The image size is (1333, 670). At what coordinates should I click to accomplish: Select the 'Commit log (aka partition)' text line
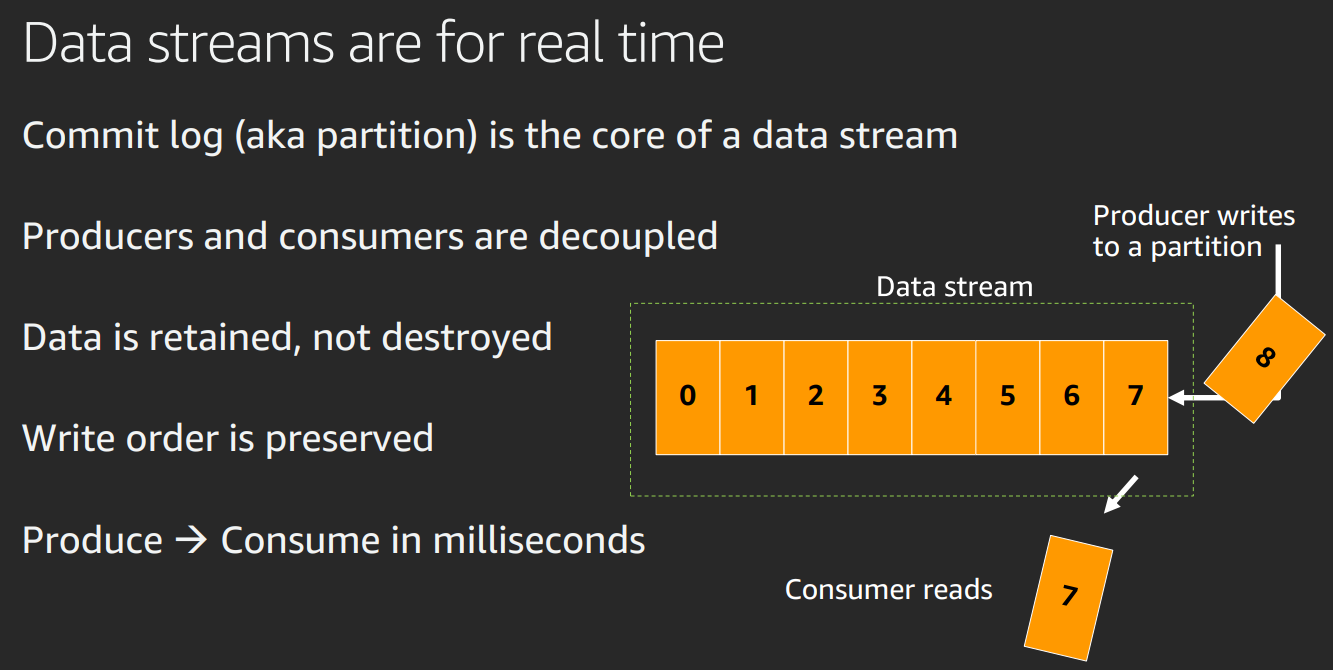tap(489, 135)
